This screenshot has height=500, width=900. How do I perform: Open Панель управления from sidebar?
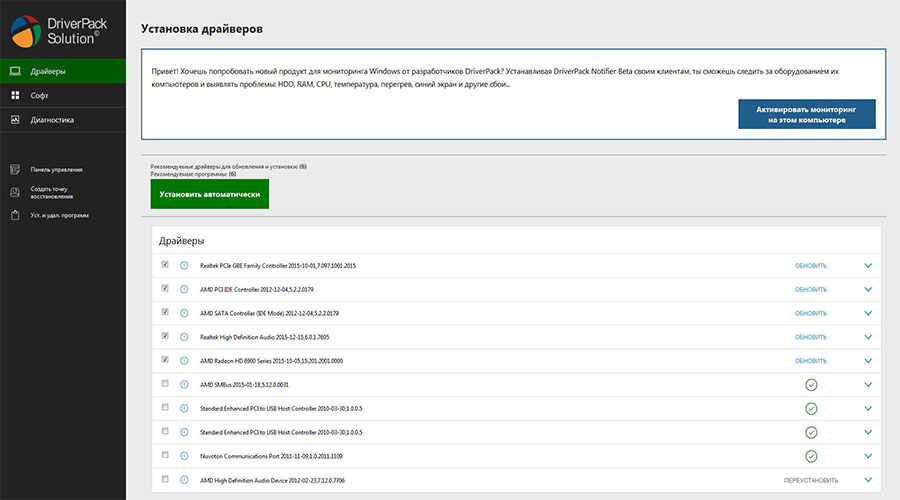56,169
